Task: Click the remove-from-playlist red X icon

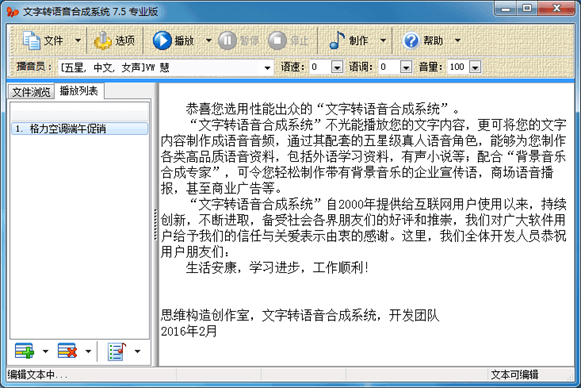Action: pyautogui.click(x=67, y=351)
